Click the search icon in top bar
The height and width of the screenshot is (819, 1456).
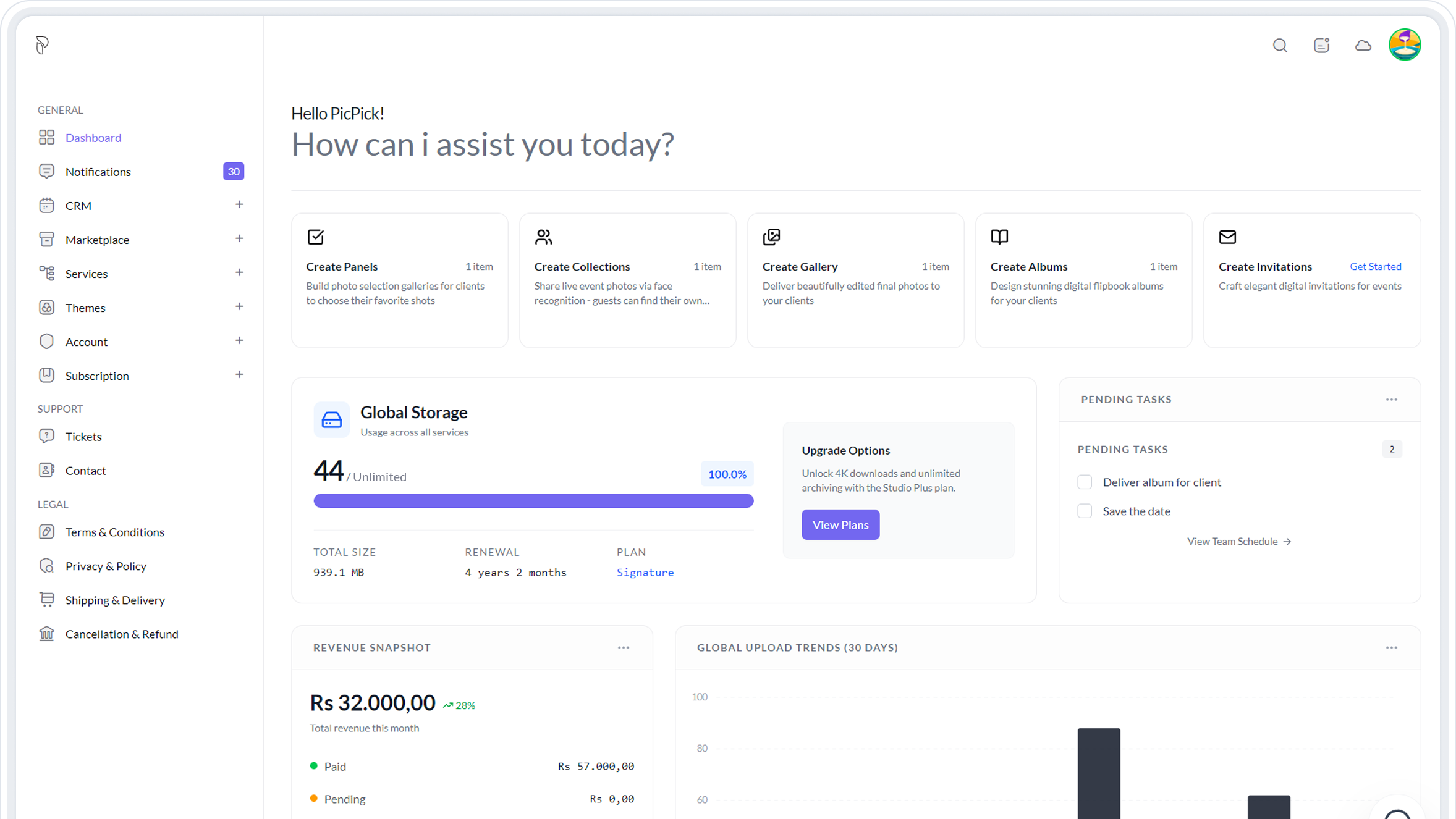1280,45
